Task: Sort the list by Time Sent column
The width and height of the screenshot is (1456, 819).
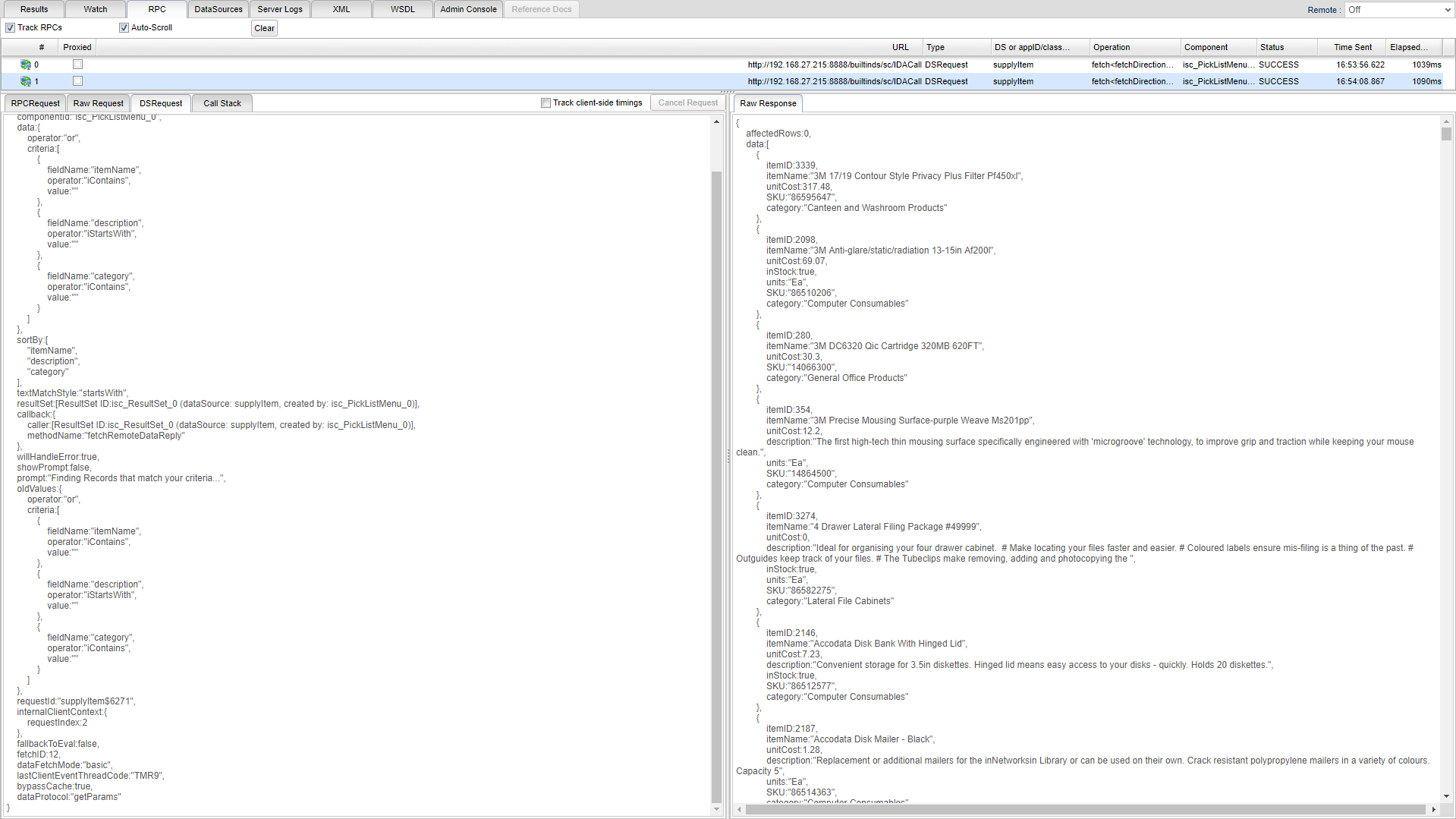Action: coord(1352,47)
